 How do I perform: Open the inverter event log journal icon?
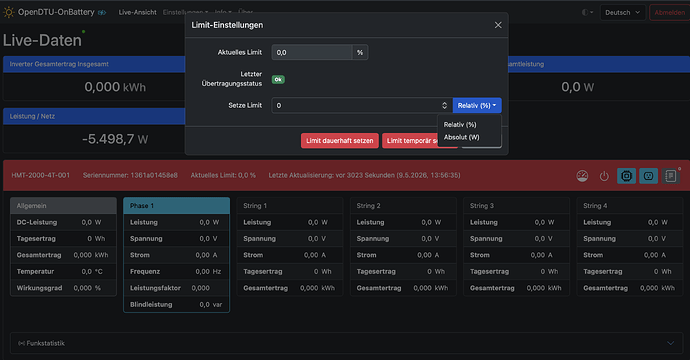671,176
